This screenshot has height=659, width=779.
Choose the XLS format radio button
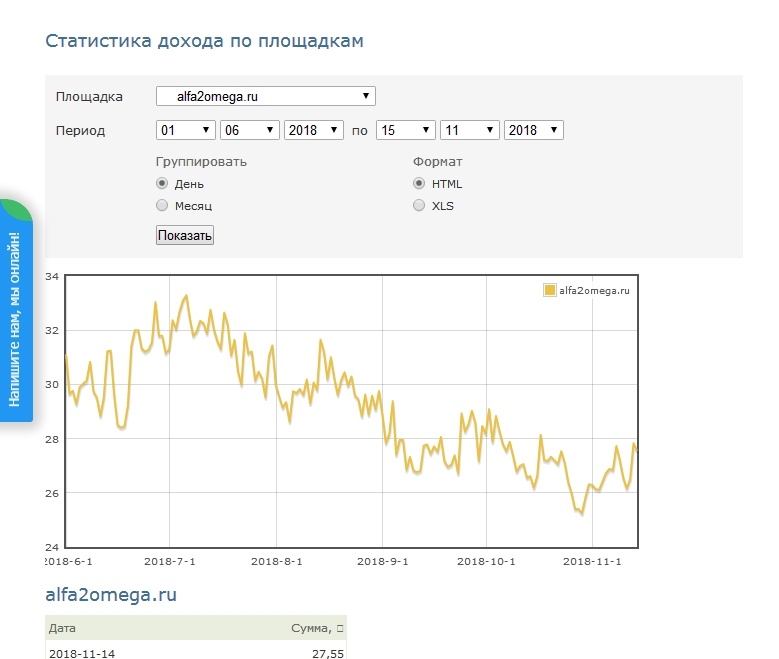(x=419, y=205)
